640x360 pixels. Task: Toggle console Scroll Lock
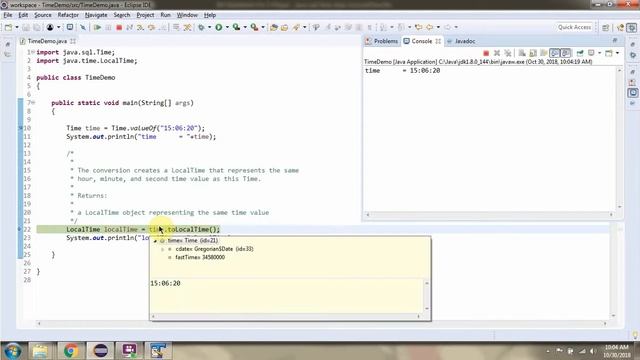tap(533, 53)
